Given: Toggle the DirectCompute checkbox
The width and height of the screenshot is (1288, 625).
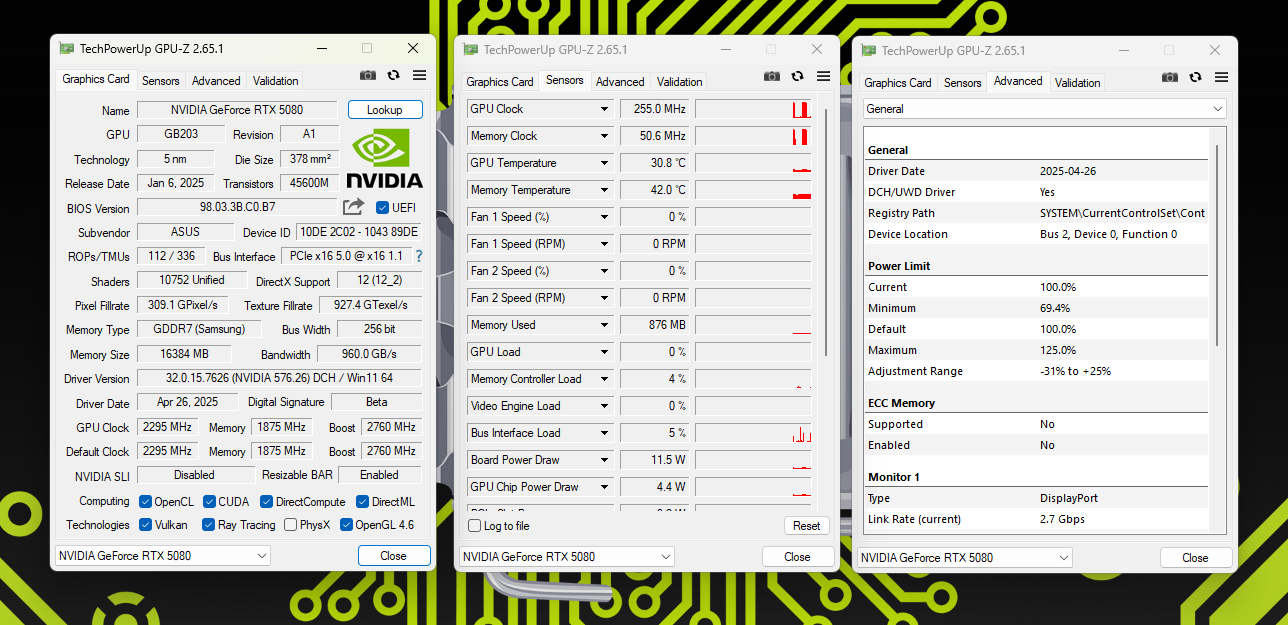Looking at the screenshot, I should (267, 502).
